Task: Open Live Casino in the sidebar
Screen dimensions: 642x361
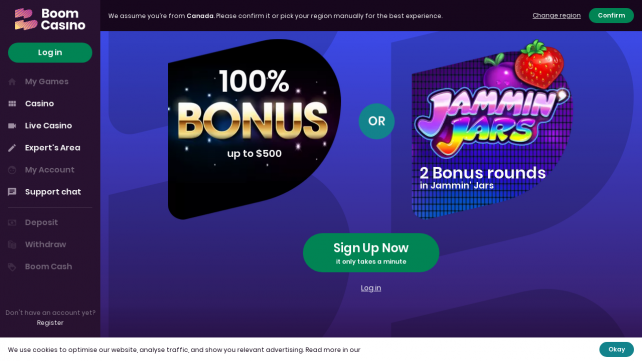Action: coord(50,126)
